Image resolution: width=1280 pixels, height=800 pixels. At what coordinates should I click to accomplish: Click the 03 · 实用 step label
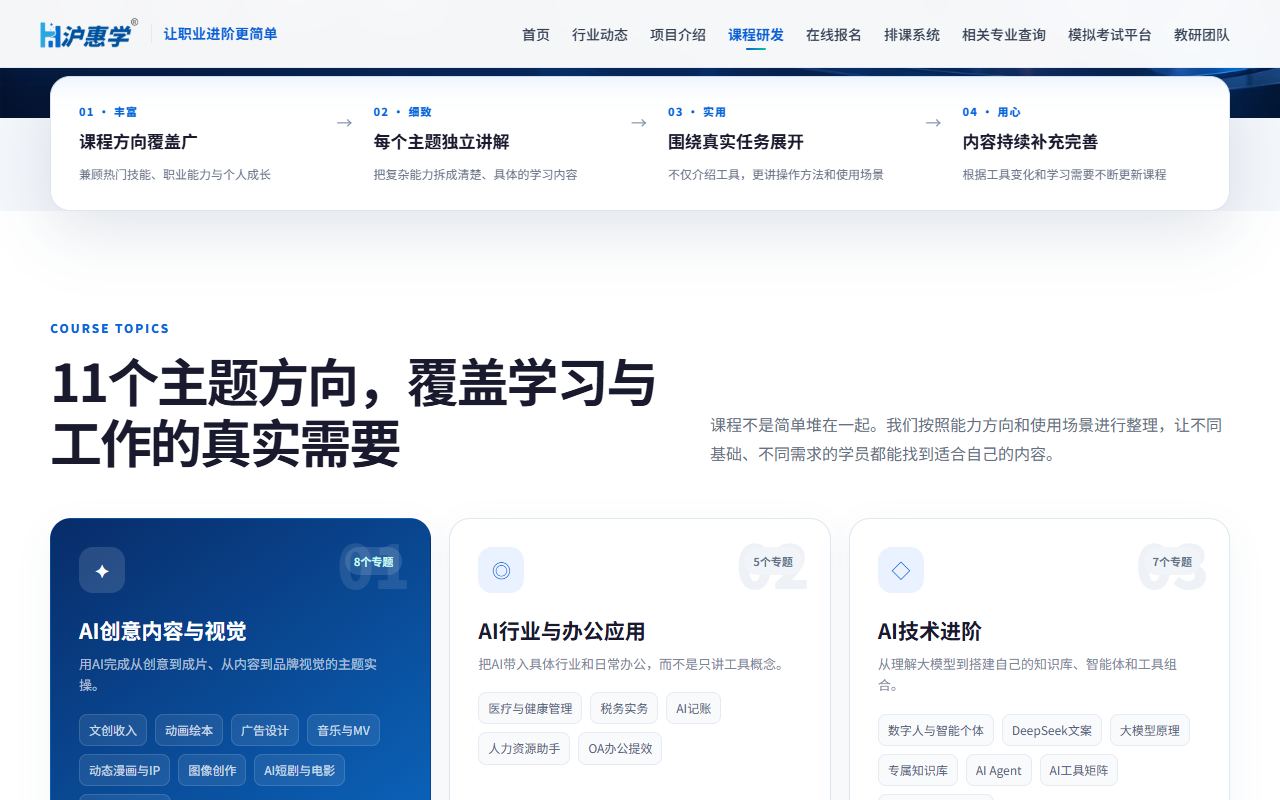tap(697, 112)
